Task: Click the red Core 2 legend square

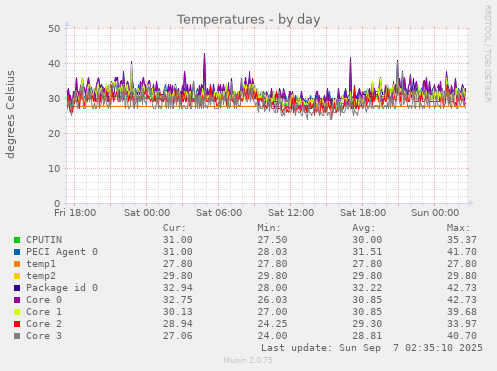Action: (x=17, y=324)
